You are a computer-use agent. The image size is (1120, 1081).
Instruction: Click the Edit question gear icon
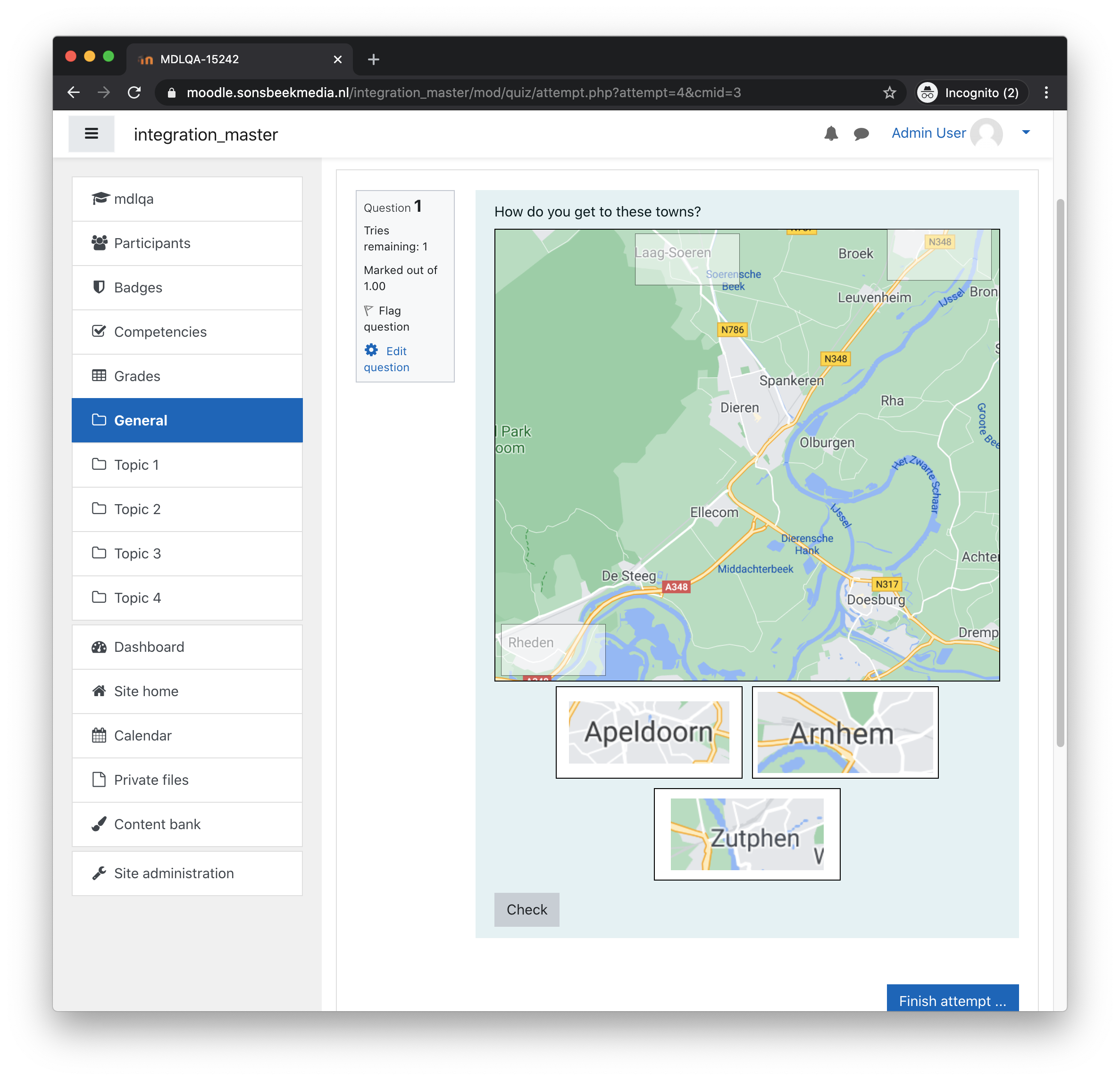click(x=371, y=350)
